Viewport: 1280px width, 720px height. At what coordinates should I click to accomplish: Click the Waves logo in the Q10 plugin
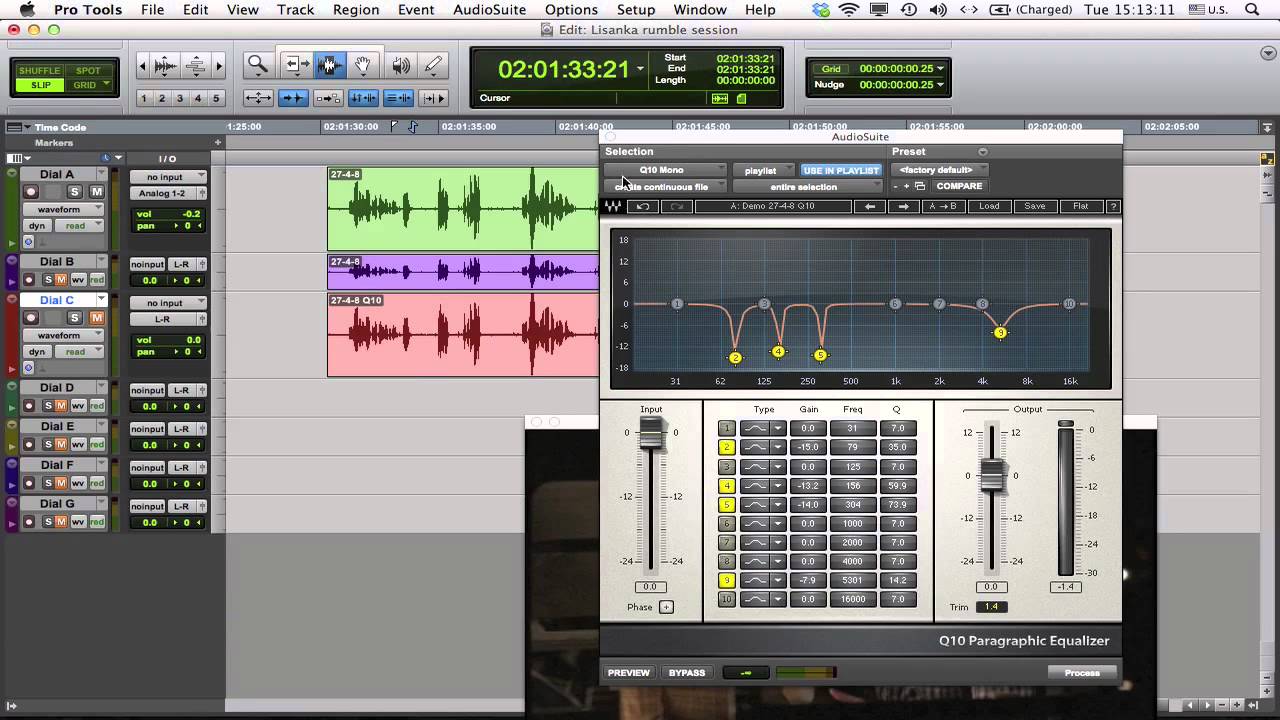pos(613,206)
